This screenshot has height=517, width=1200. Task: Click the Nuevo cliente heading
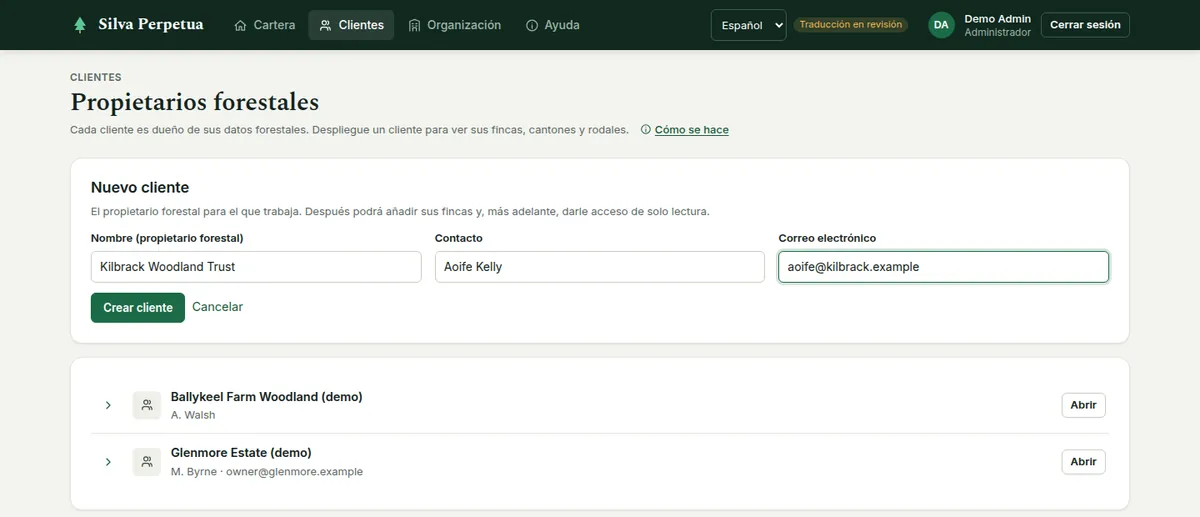click(140, 188)
